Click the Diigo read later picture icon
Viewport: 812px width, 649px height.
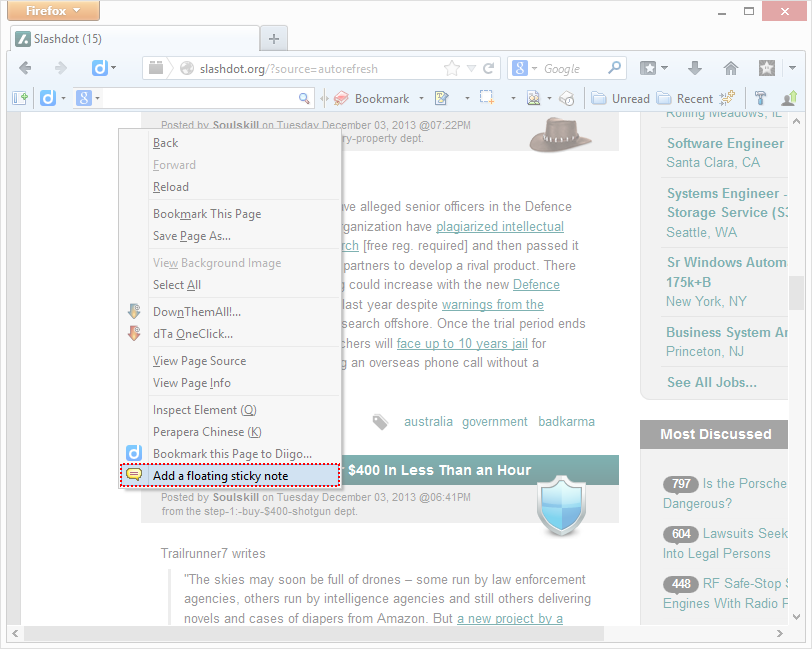click(533, 98)
